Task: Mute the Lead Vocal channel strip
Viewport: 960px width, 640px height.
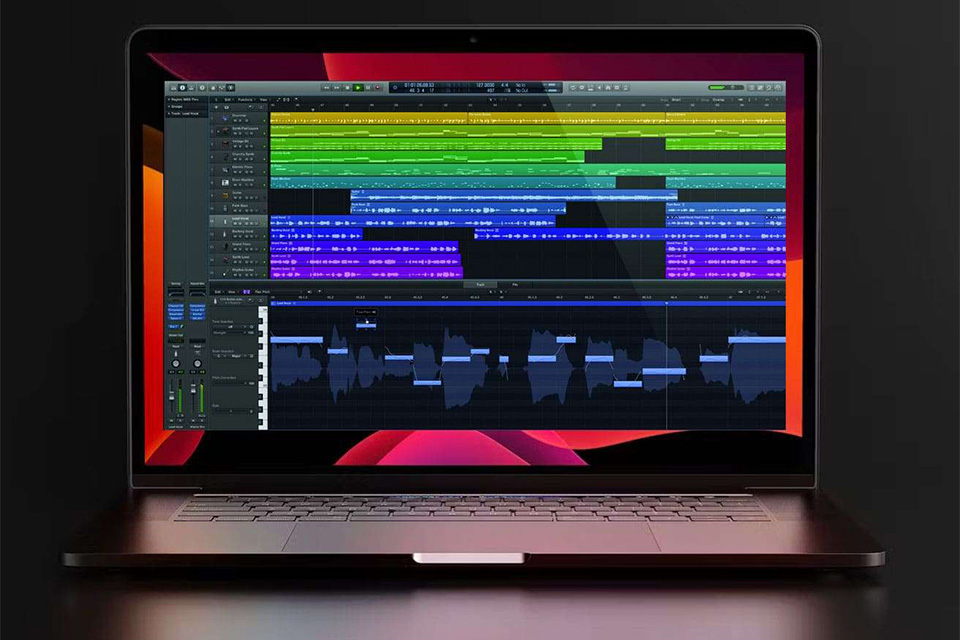Action: coord(172,421)
